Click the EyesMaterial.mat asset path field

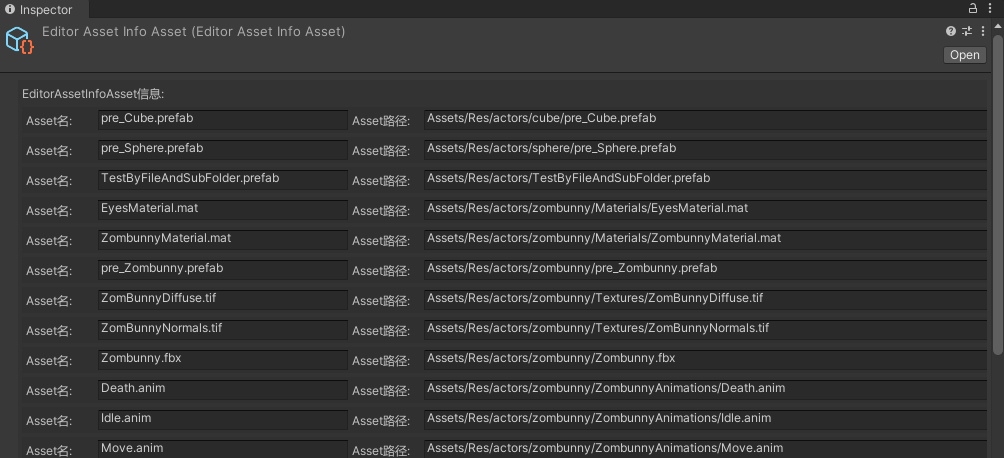(705, 210)
